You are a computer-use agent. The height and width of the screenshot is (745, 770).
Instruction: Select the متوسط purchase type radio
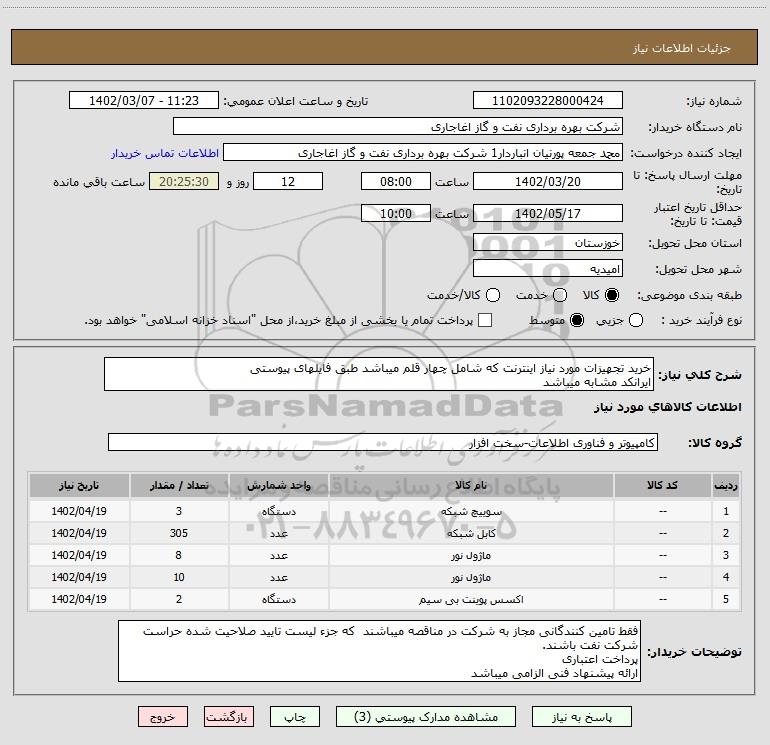577,320
